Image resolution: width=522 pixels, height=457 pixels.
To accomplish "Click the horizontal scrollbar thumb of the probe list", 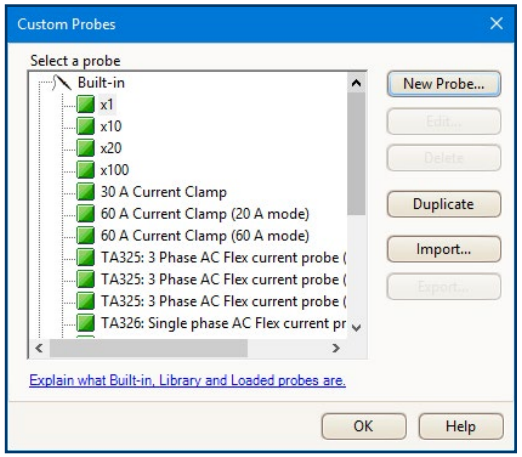I will click(149, 348).
